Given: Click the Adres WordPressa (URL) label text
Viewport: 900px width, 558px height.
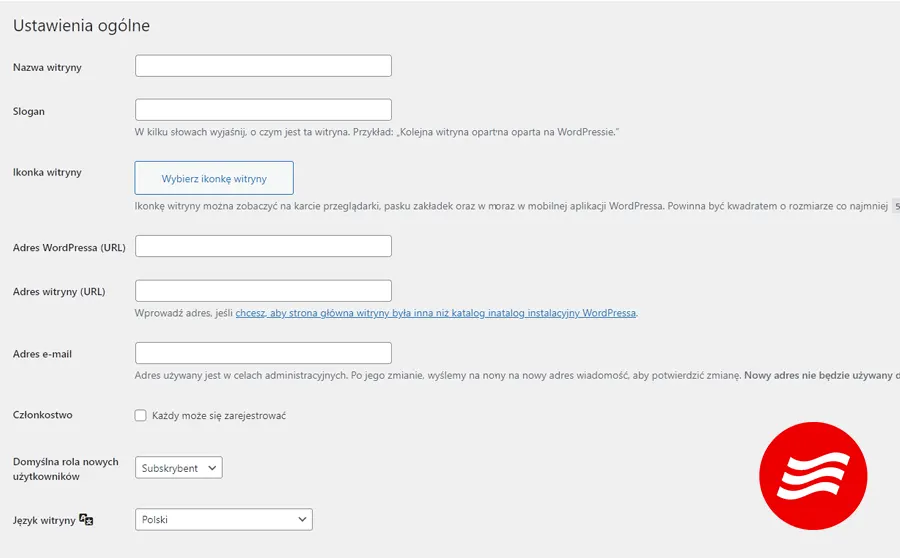Looking at the screenshot, I should coord(69,247).
